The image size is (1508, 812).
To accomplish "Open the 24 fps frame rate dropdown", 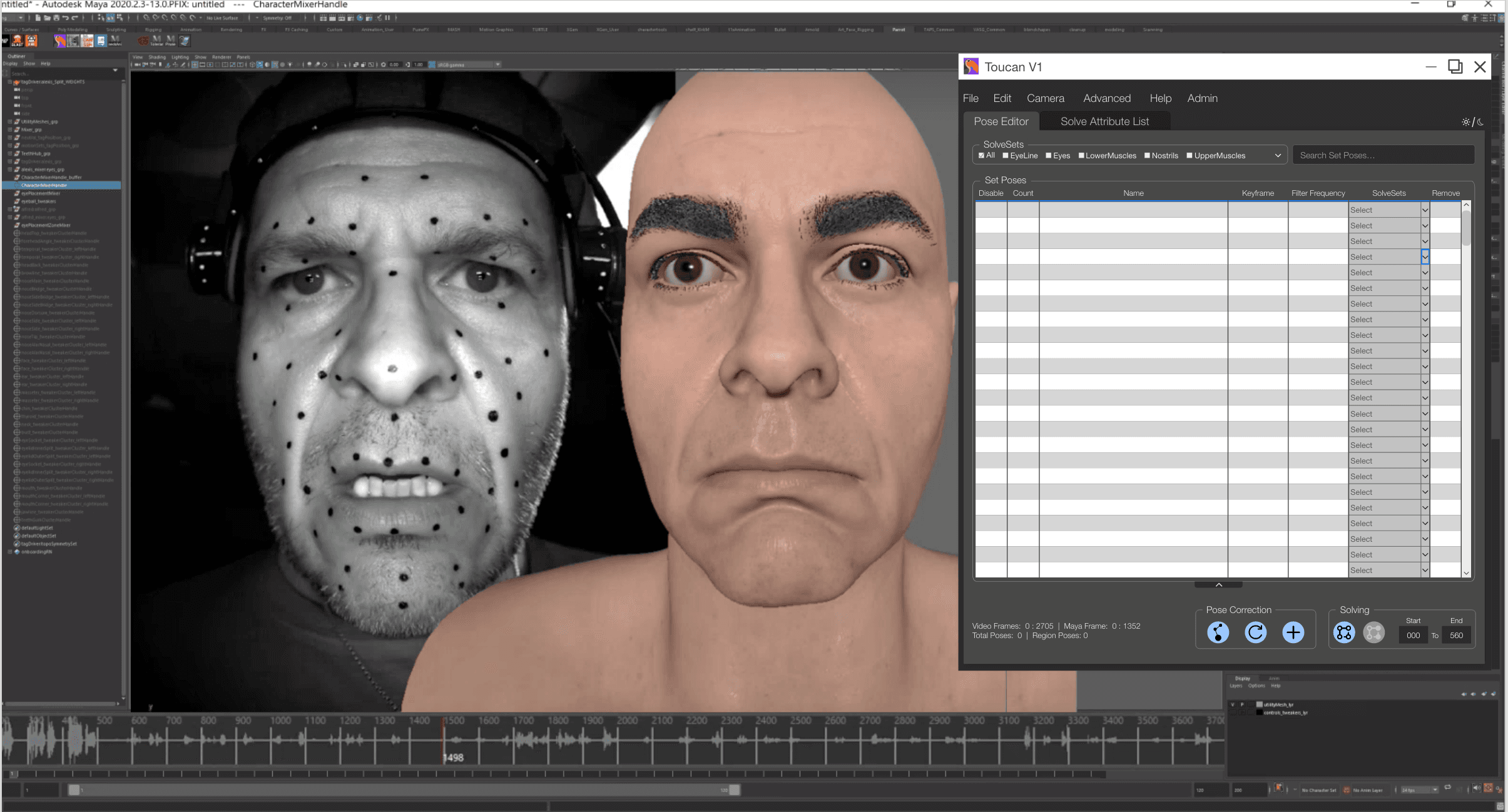I will [x=1419, y=790].
